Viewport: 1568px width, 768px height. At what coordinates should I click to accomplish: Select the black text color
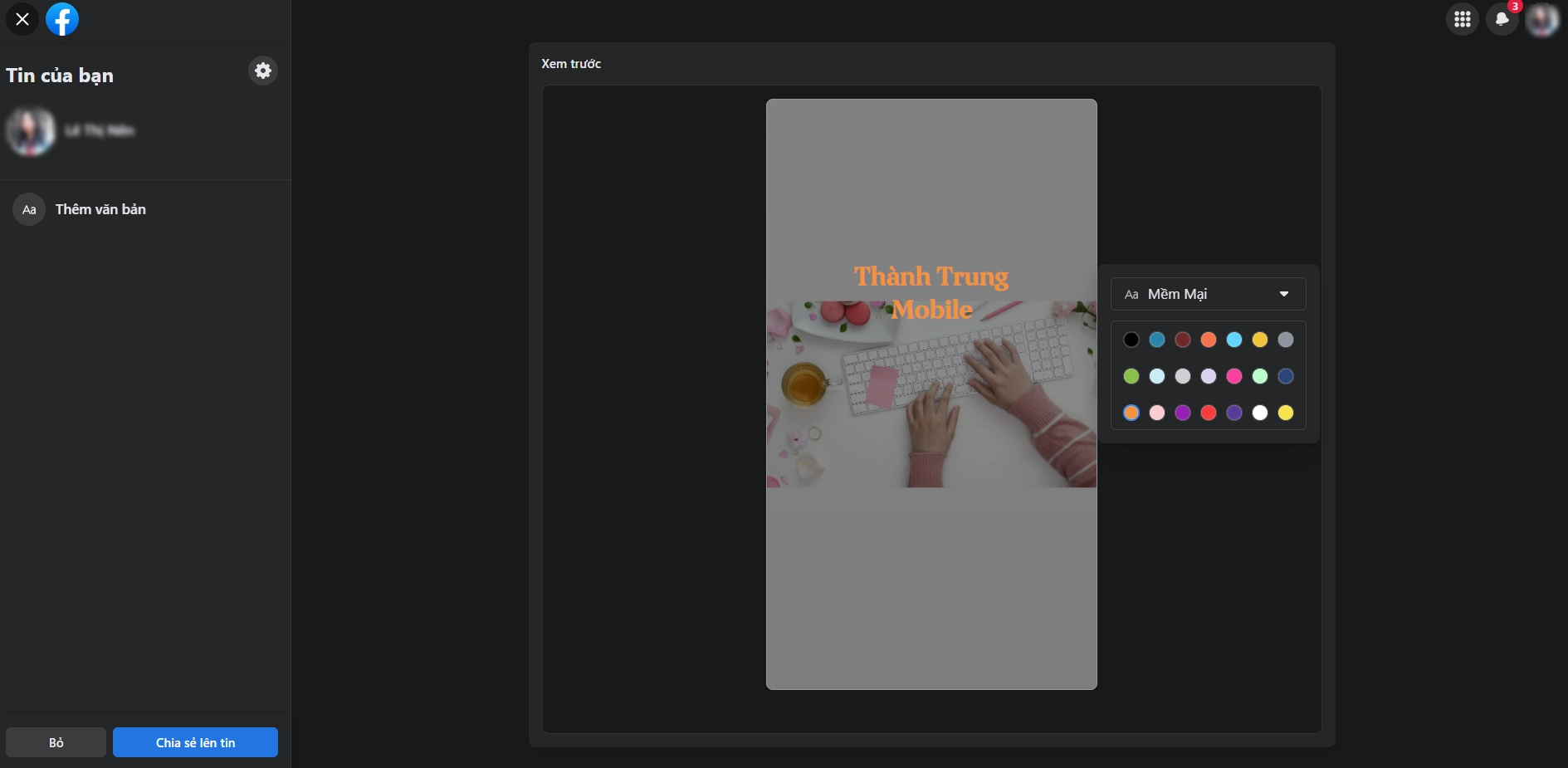click(1131, 340)
